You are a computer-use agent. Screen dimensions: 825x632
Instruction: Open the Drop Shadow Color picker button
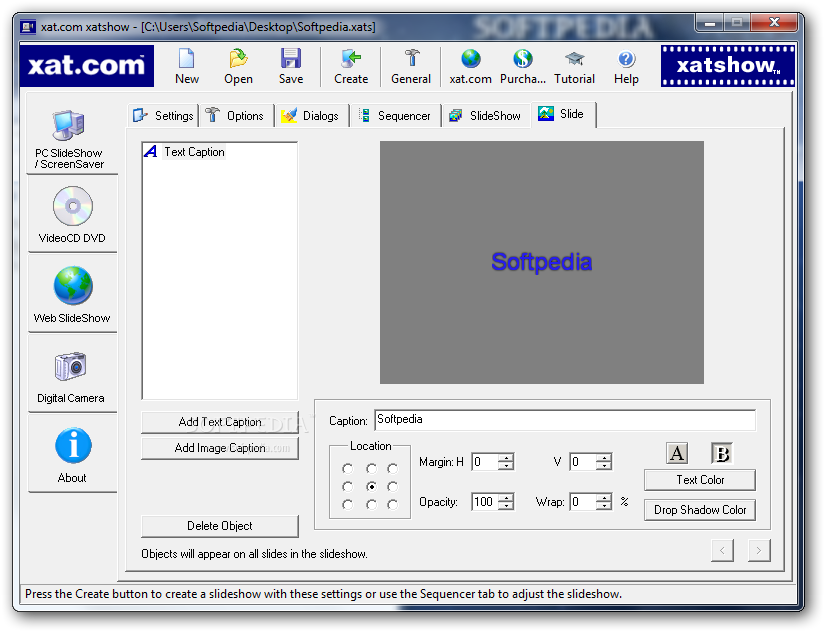click(700, 510)
